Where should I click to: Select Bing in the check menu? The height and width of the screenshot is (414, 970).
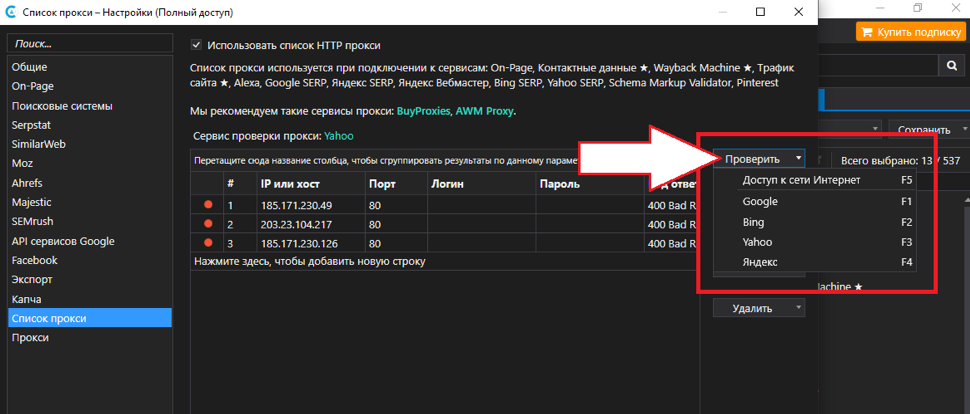pos(753,221)
